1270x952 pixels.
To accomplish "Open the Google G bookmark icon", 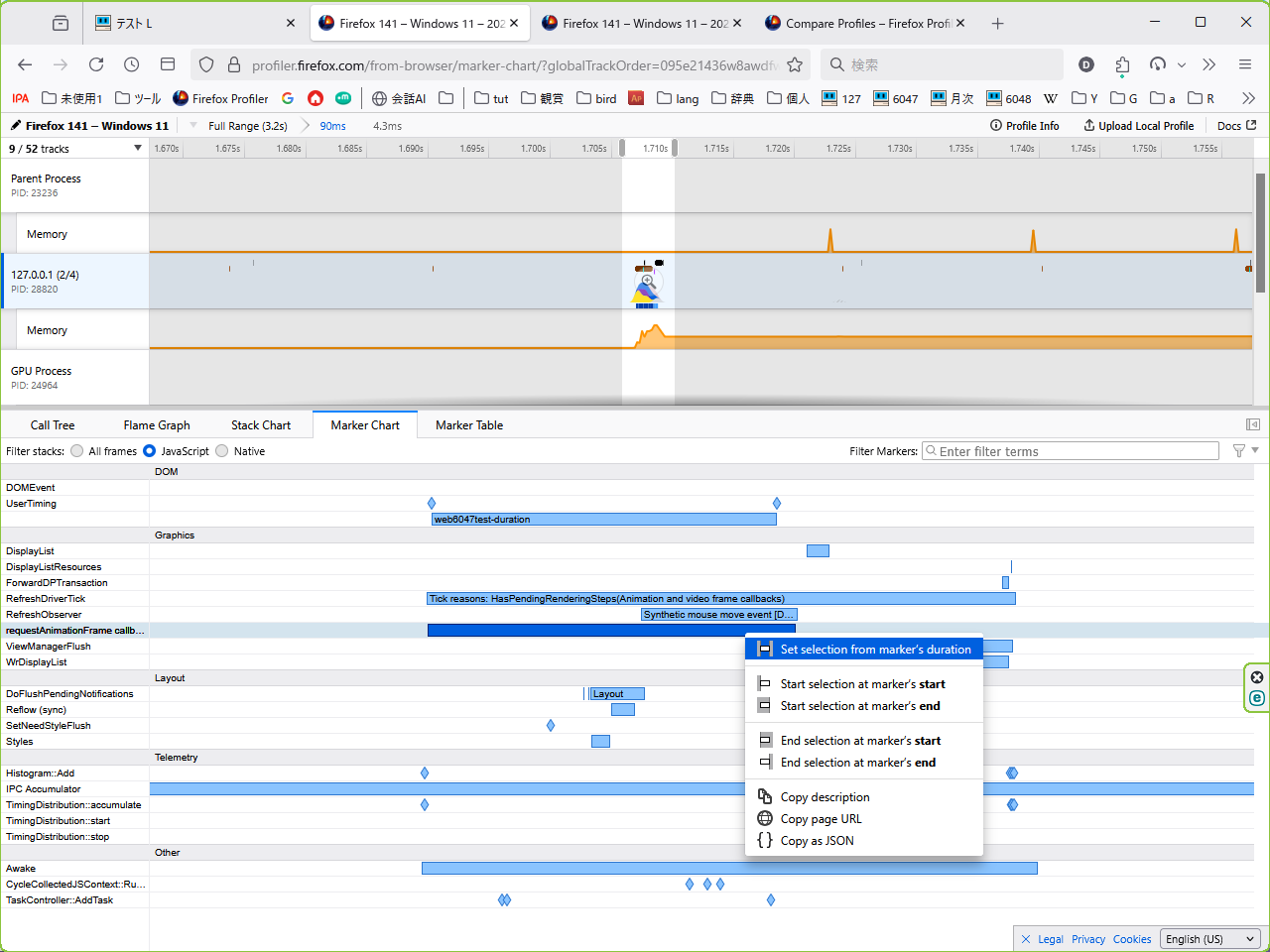I will pyautogui.click(x=288, y=98).
